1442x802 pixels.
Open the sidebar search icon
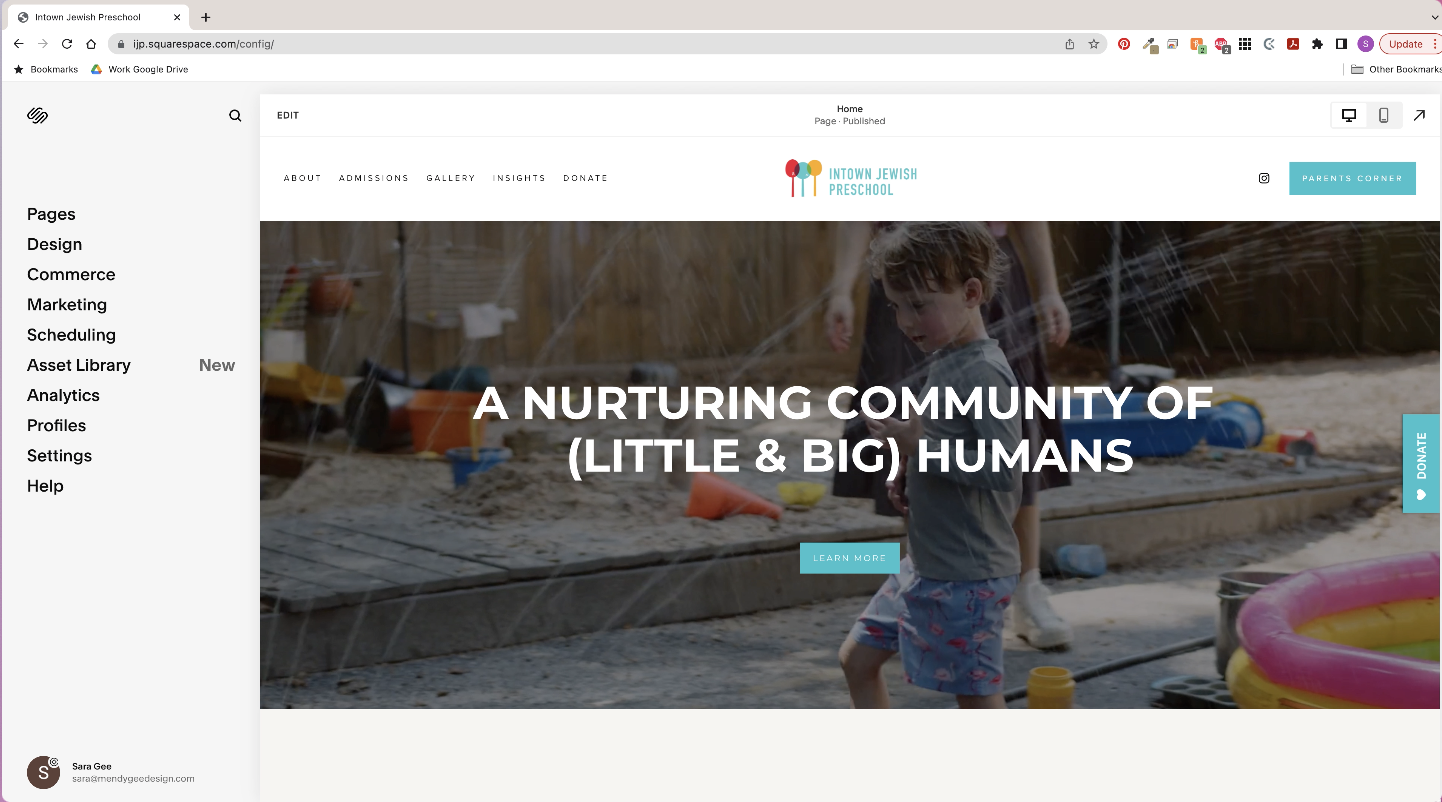click(235, 116)
